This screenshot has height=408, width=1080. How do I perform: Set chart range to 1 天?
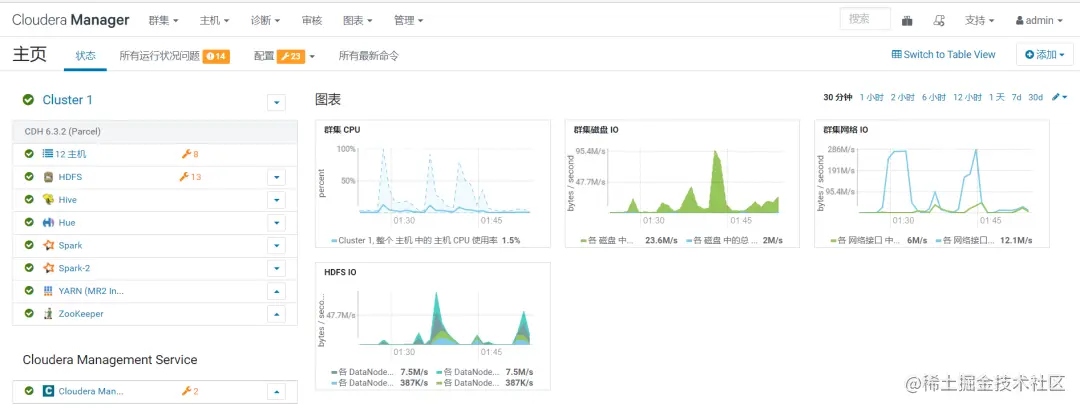click(997, 97)
